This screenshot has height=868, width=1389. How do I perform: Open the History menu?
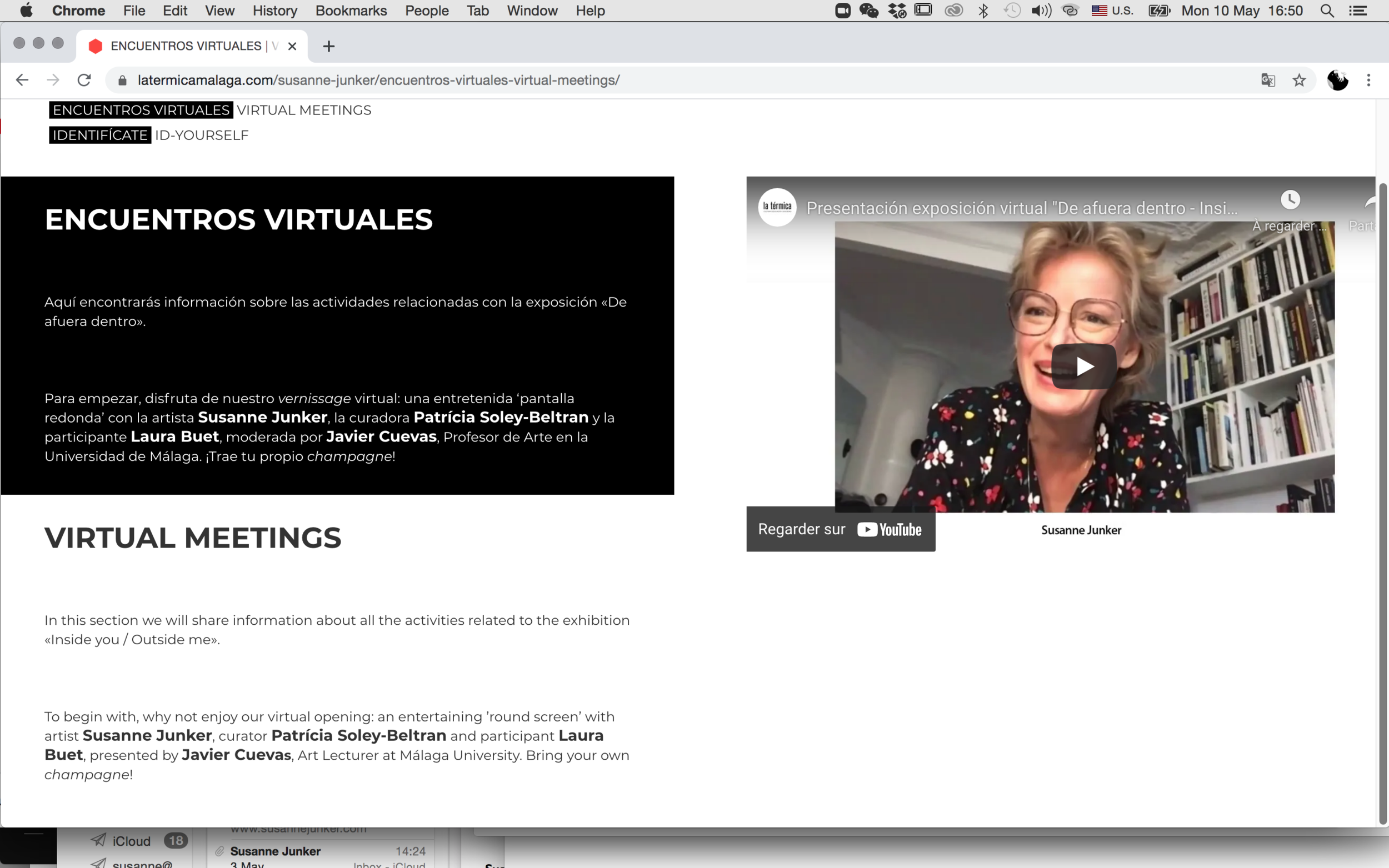(x=274, y=11)
